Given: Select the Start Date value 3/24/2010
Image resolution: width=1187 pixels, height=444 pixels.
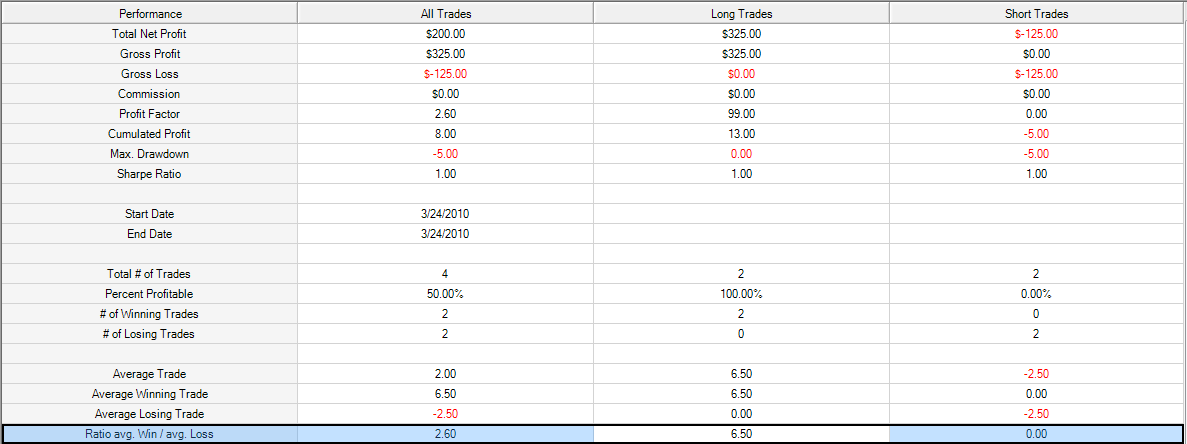Looking at the screenshot, I should pos(445,214).
